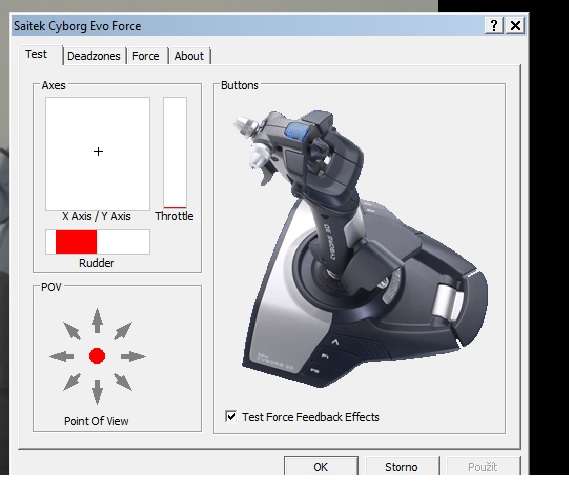The image size is (569, 486).
Task: Select the Test tab
Action: point(36,54)
